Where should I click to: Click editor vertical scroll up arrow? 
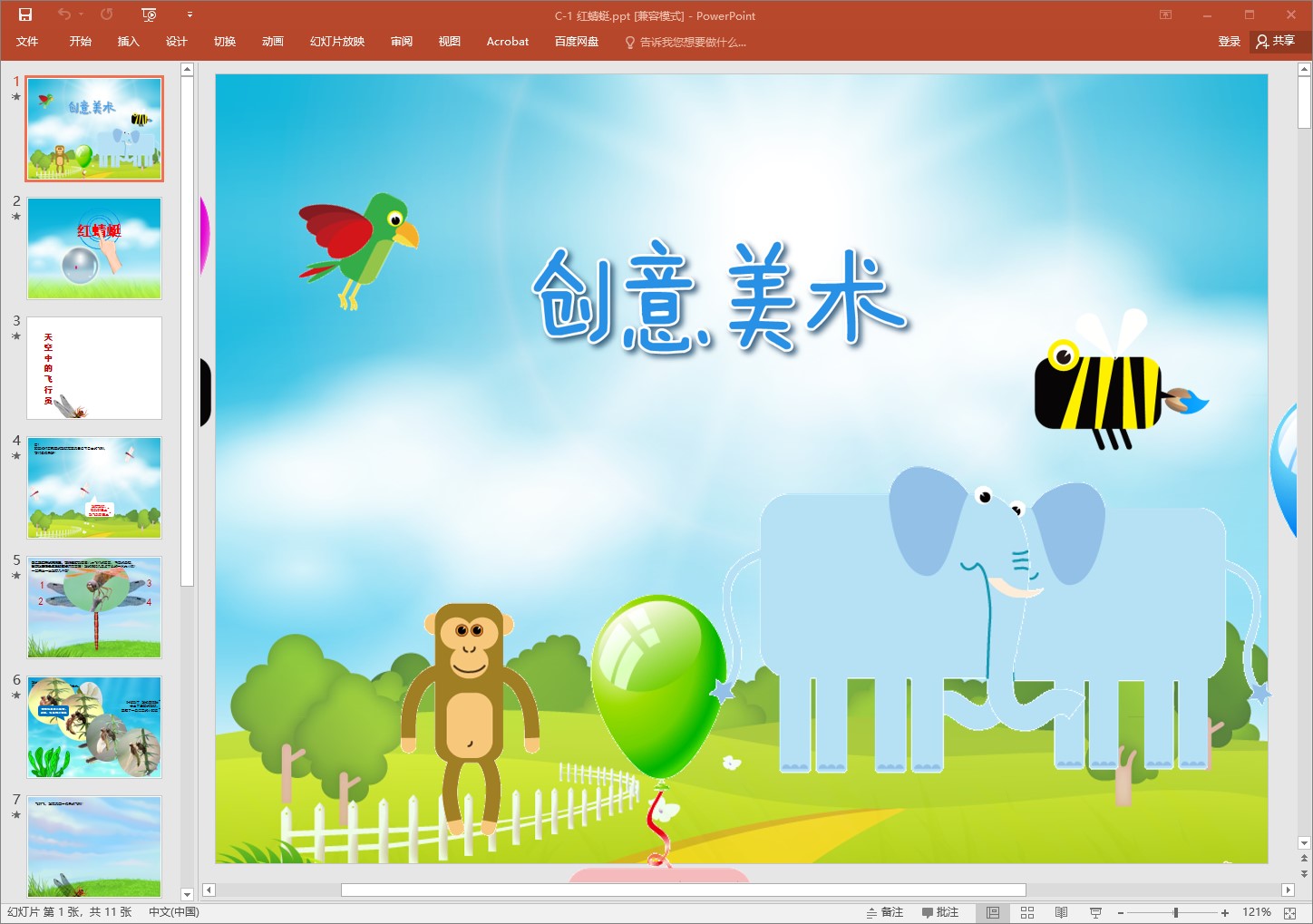1304,69
